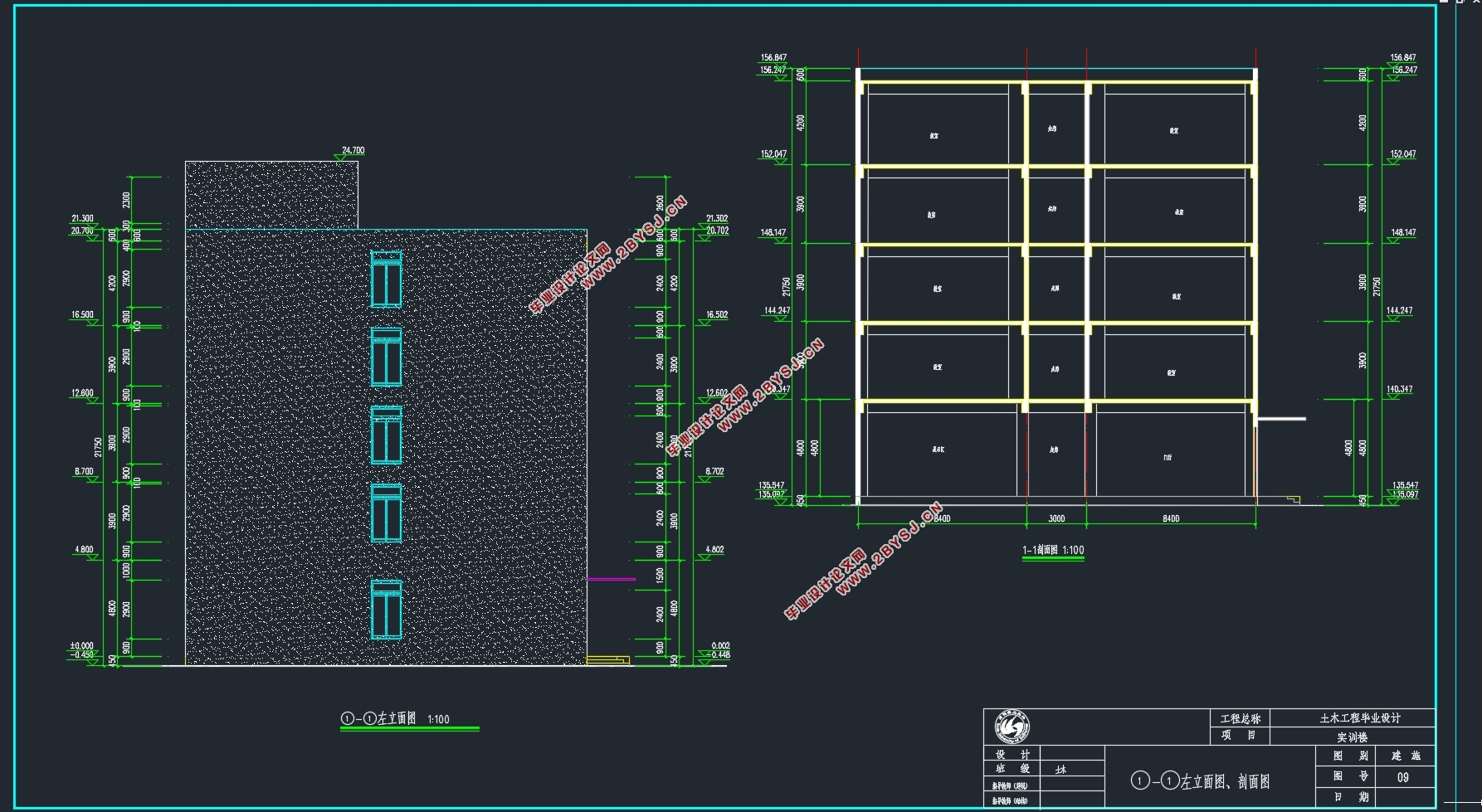1482x812 pixels.
Task: Click the 设计 label in title block
Action: click(1012, 755)
